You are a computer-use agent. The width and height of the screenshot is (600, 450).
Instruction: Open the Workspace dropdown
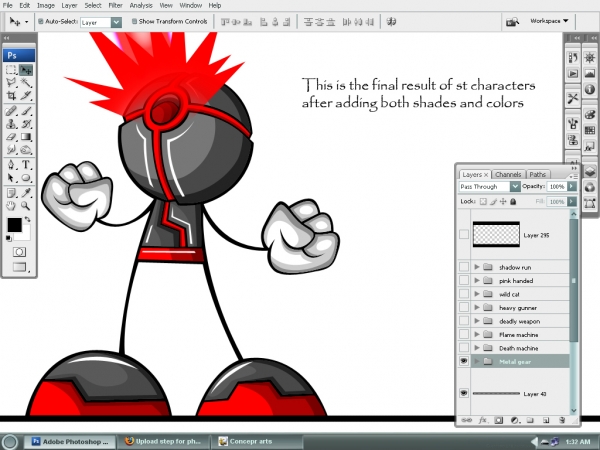(x=549, y=21)
